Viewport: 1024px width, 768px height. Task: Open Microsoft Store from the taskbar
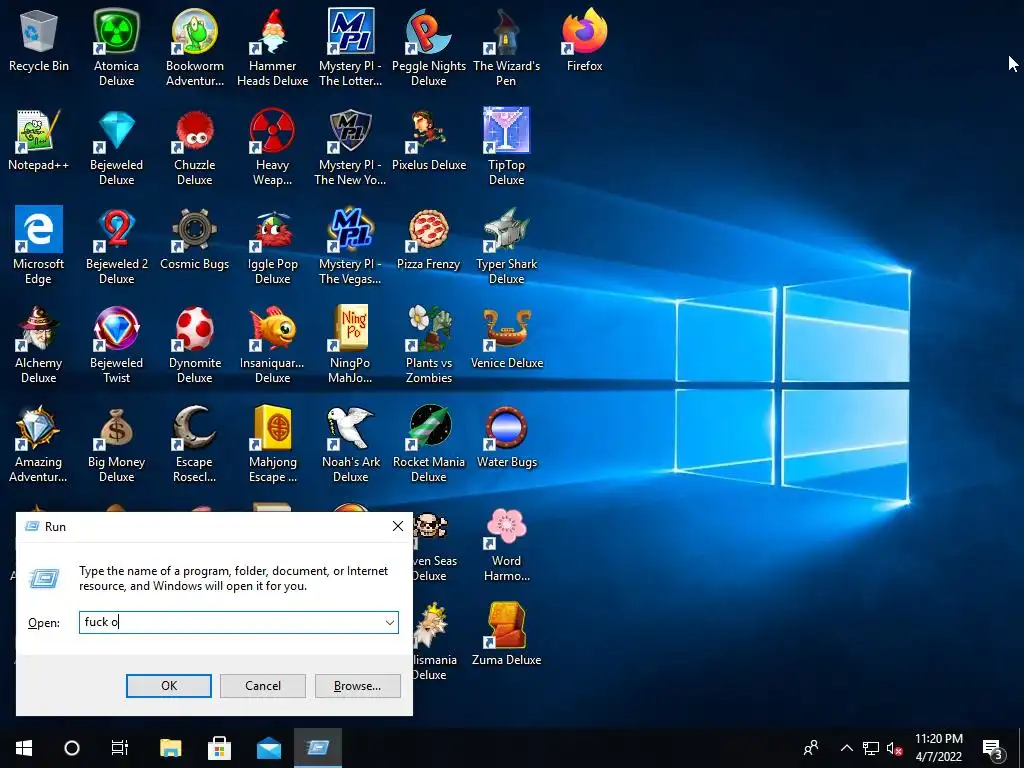point(219,748)
